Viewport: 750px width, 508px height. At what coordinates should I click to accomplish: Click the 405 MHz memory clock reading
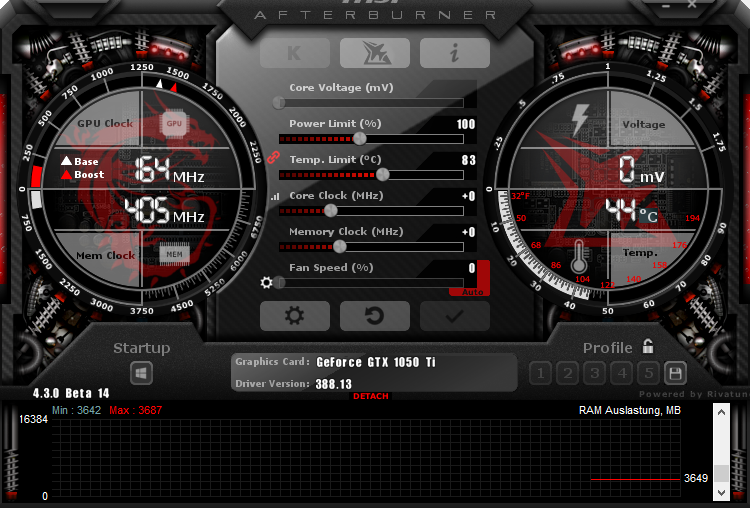[x=164, y=211]
